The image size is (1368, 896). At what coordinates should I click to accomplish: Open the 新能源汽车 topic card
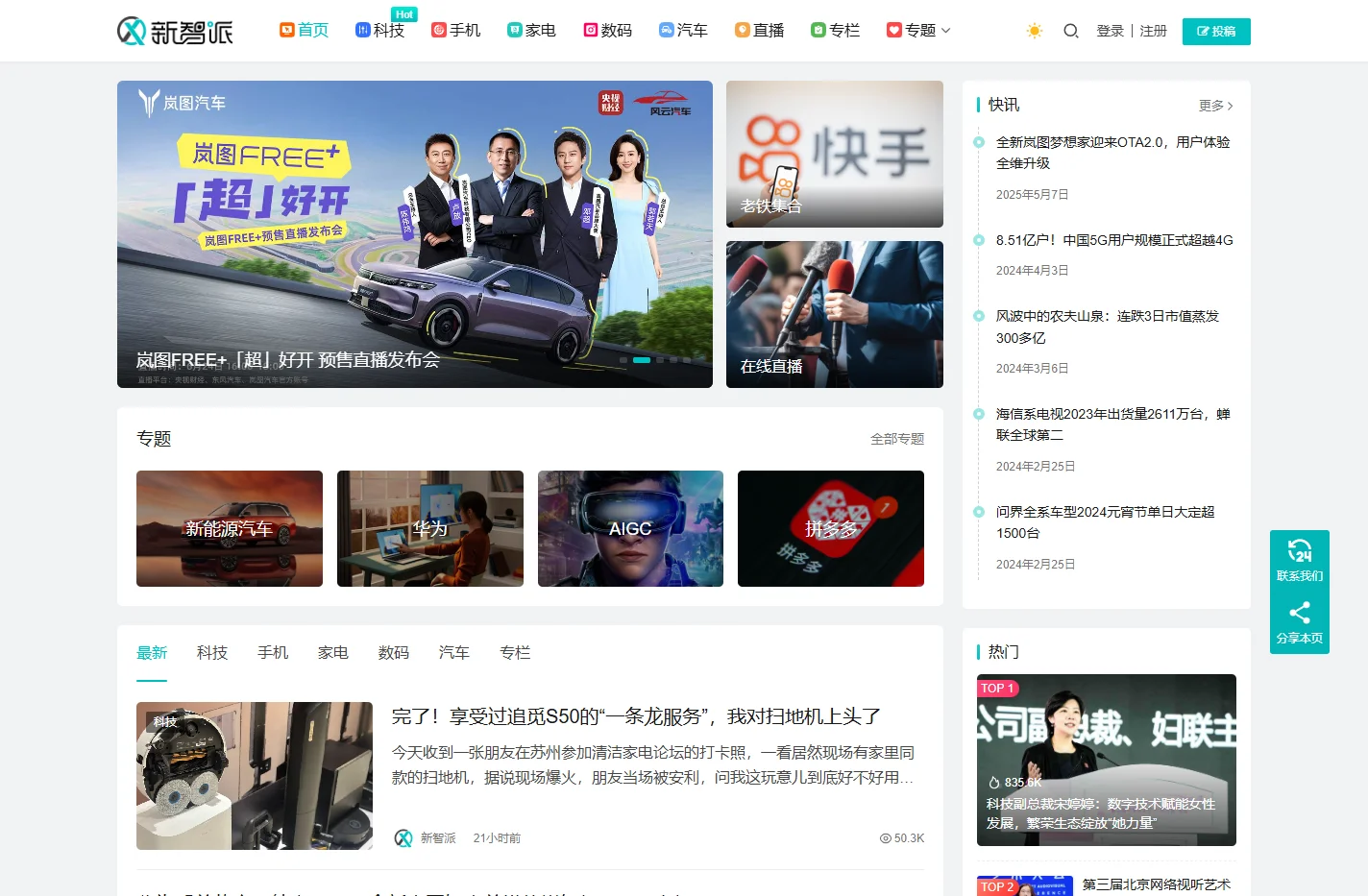[x=230, y=528]
